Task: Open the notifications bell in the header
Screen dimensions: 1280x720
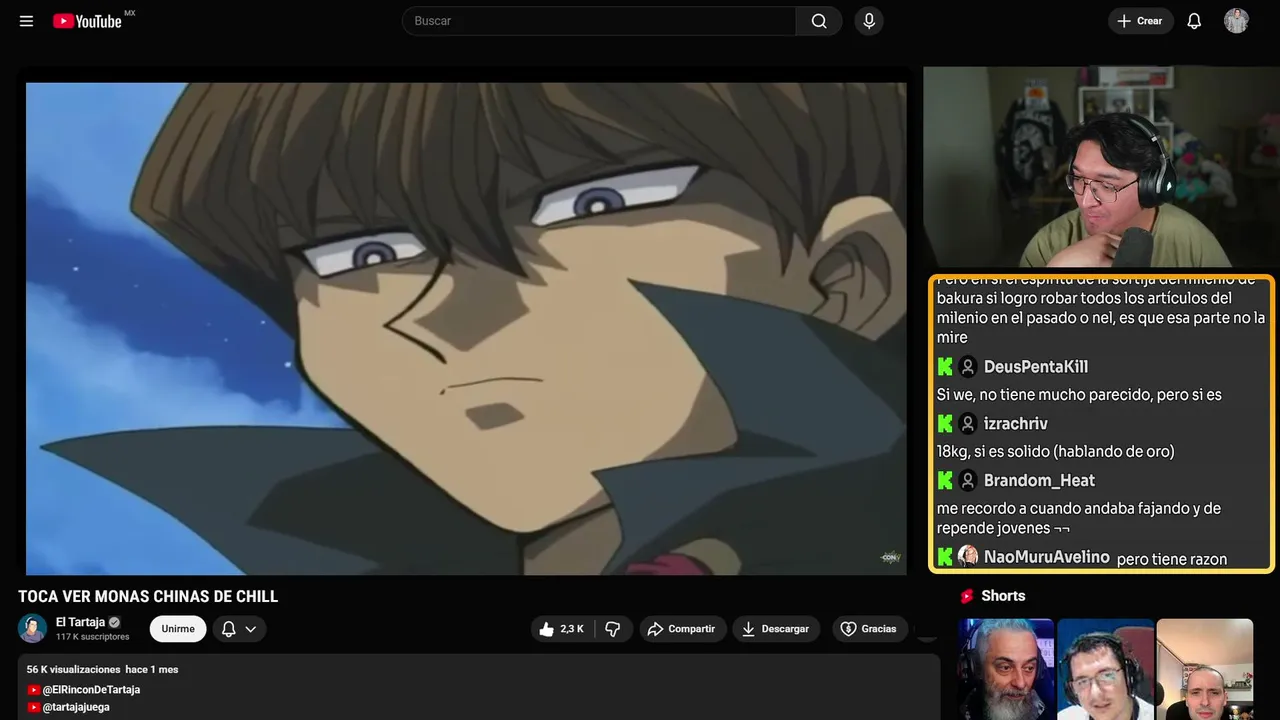Action: click(x=1194, y=21)
